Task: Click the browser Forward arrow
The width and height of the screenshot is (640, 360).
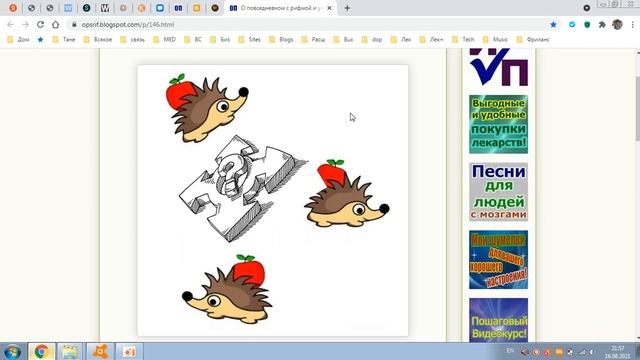Action: 25,24
